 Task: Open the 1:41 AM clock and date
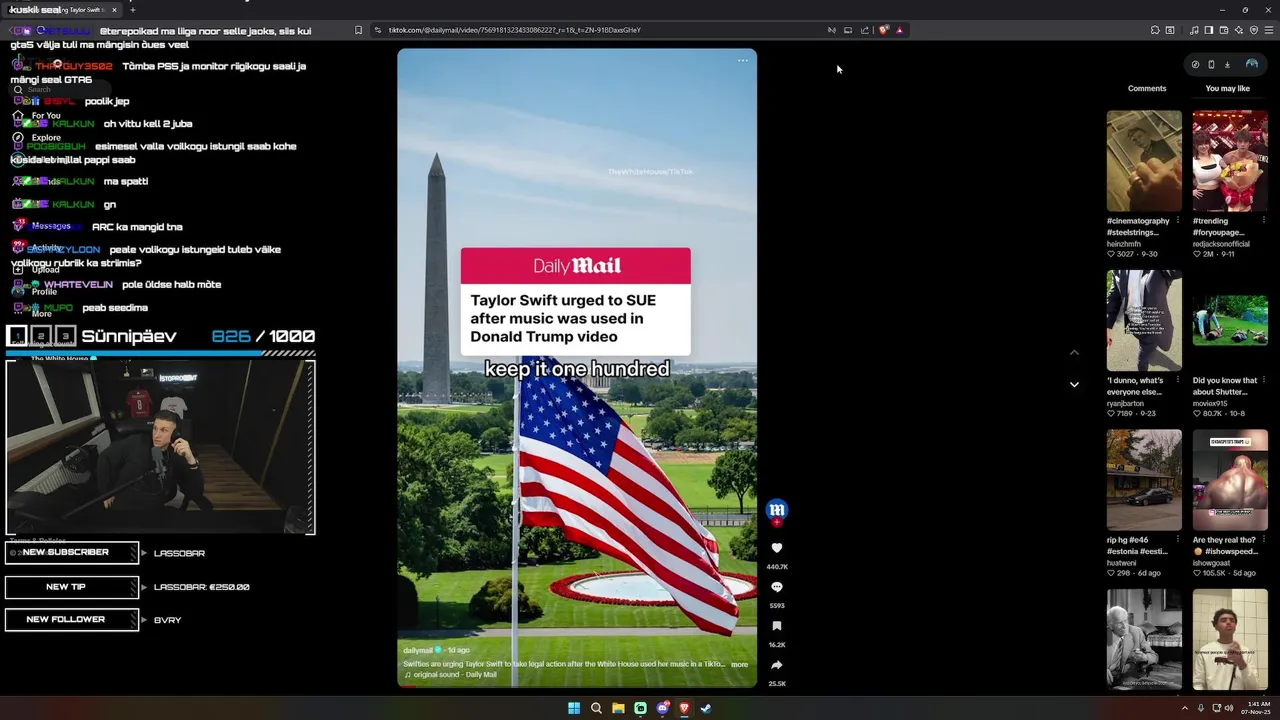1258,708
